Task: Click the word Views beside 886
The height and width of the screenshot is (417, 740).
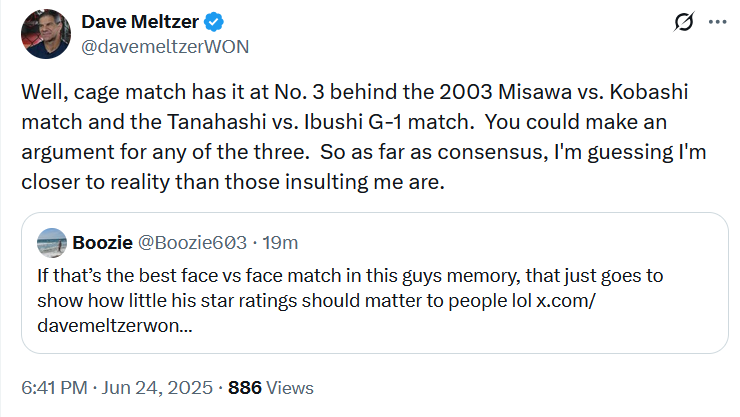Action: (290, 387)
